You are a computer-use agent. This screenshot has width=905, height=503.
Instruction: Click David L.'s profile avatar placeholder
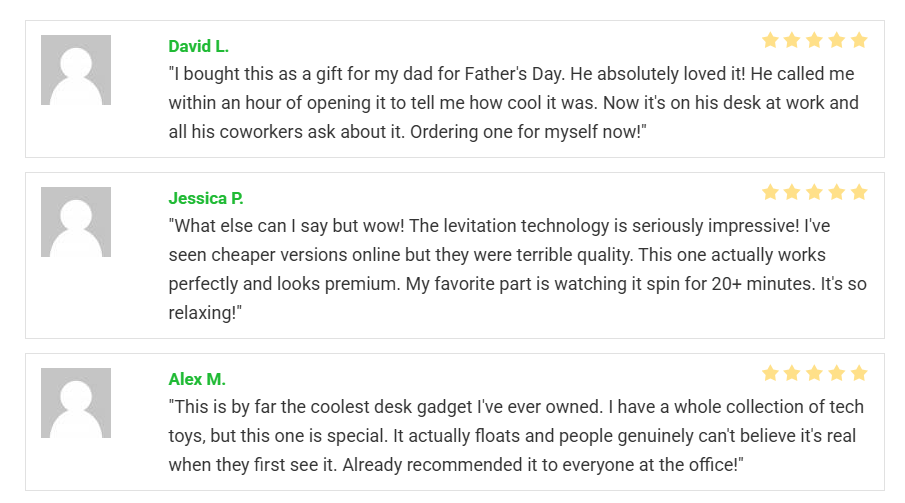(x=76, y=70)
